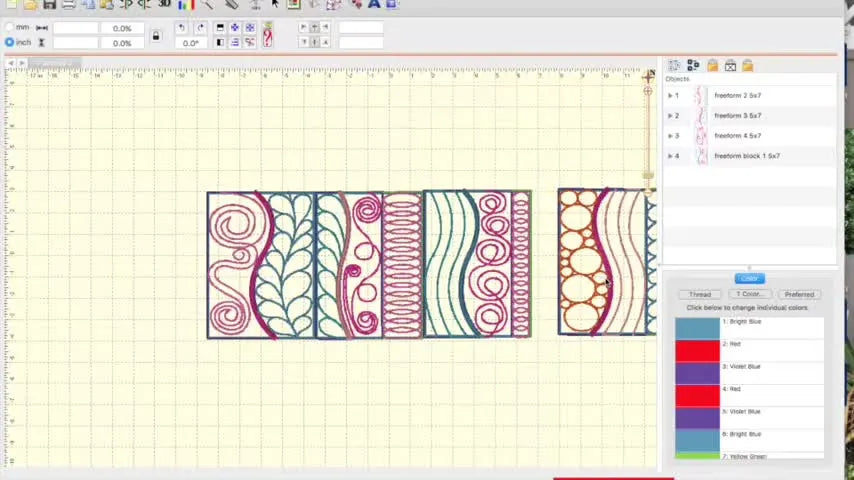
Task: Change color 1 Bright Blue swatch
Action: point(697,329)
